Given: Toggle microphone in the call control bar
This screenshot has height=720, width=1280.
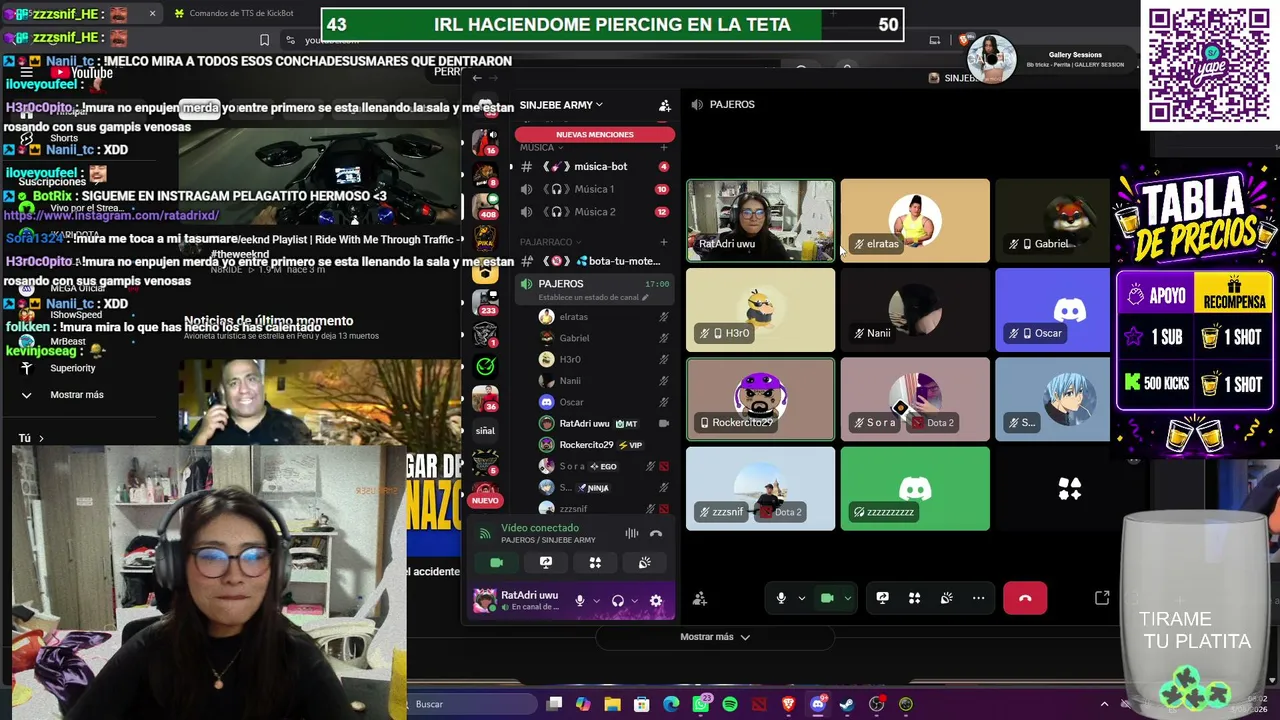Looking at the screenshot, I should [782, 598].
